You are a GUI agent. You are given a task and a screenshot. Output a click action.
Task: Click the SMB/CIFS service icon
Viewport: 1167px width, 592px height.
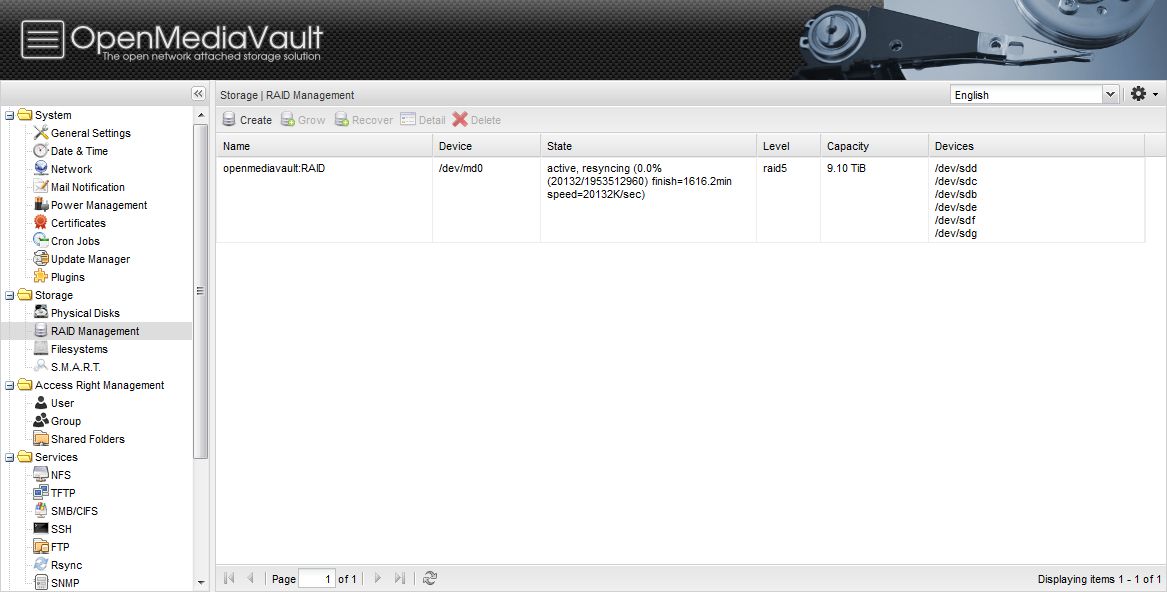(x=41, y=511)
